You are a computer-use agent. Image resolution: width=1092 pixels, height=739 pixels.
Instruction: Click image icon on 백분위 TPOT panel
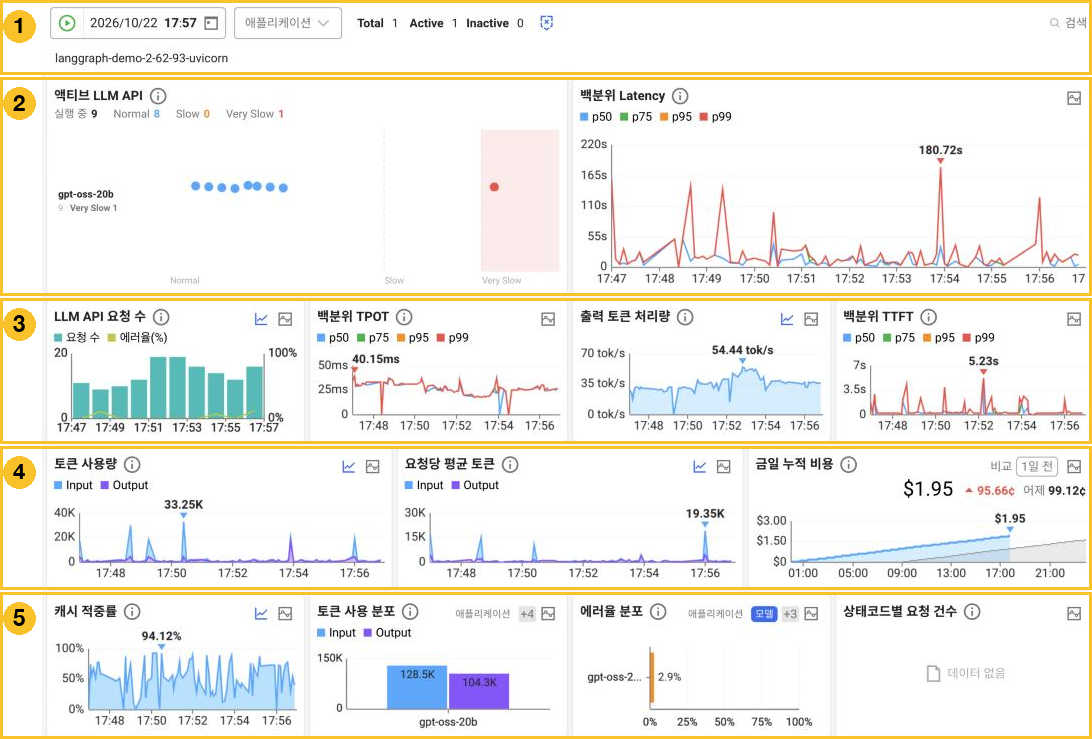click(548, 319)
